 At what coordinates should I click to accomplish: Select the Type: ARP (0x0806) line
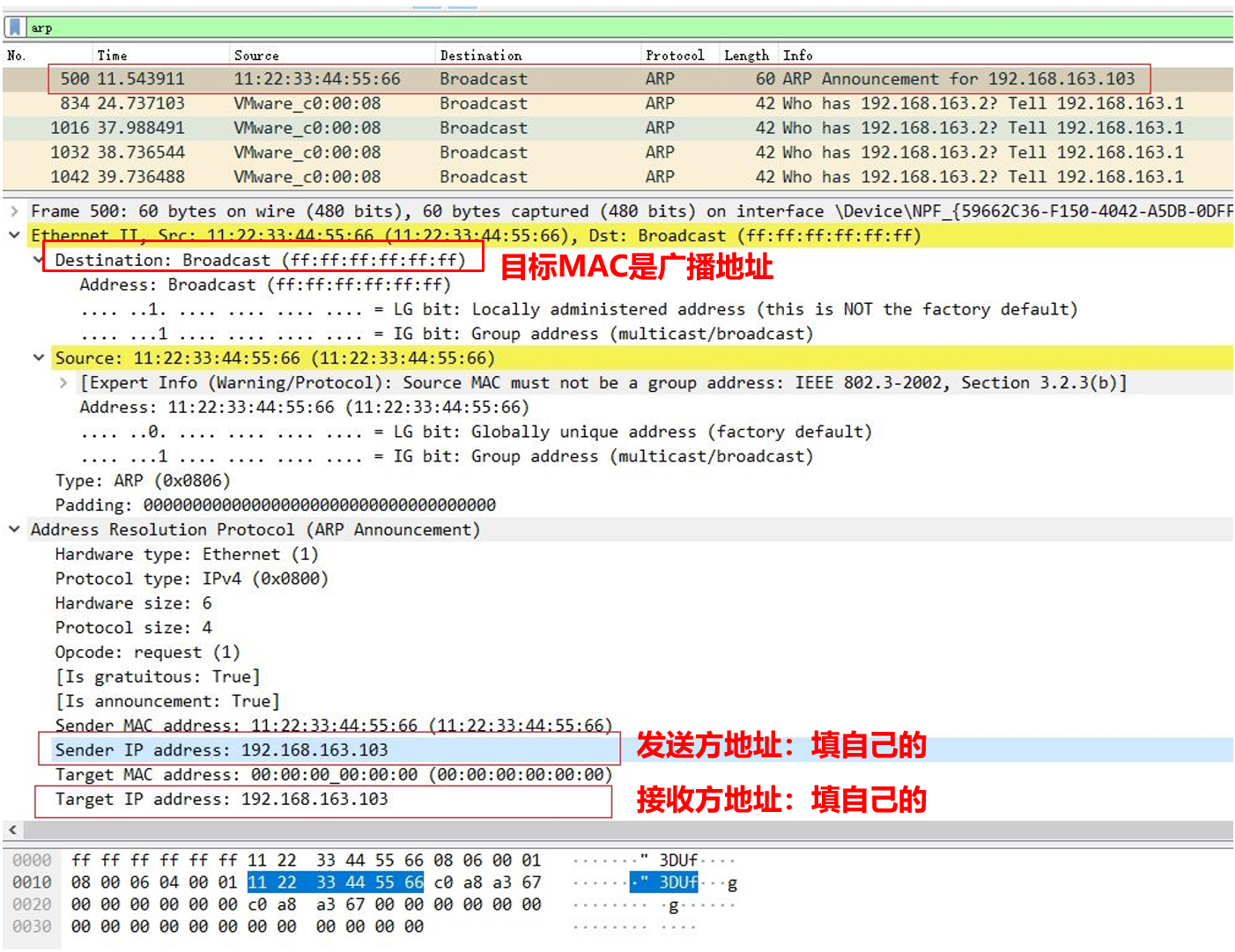143,481
